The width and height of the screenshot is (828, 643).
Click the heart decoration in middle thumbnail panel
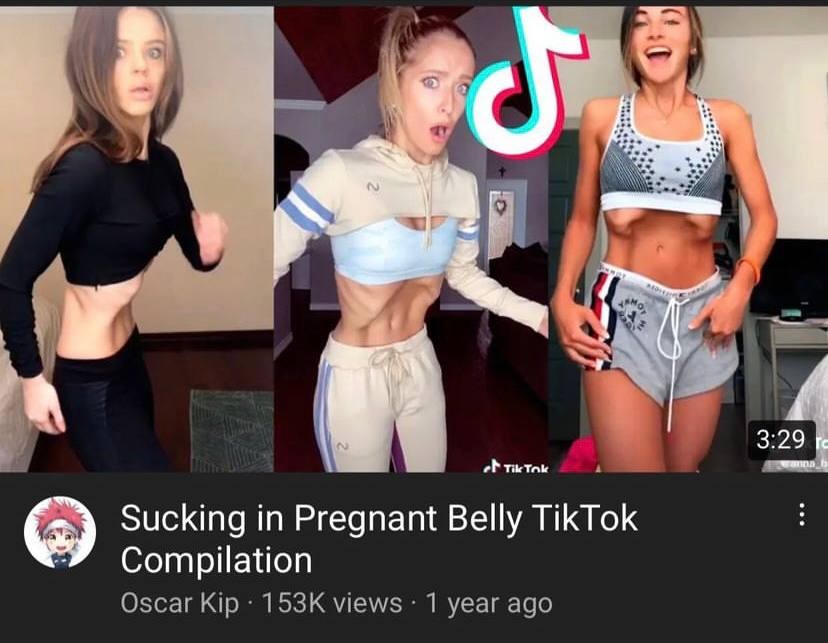(500, 204)
